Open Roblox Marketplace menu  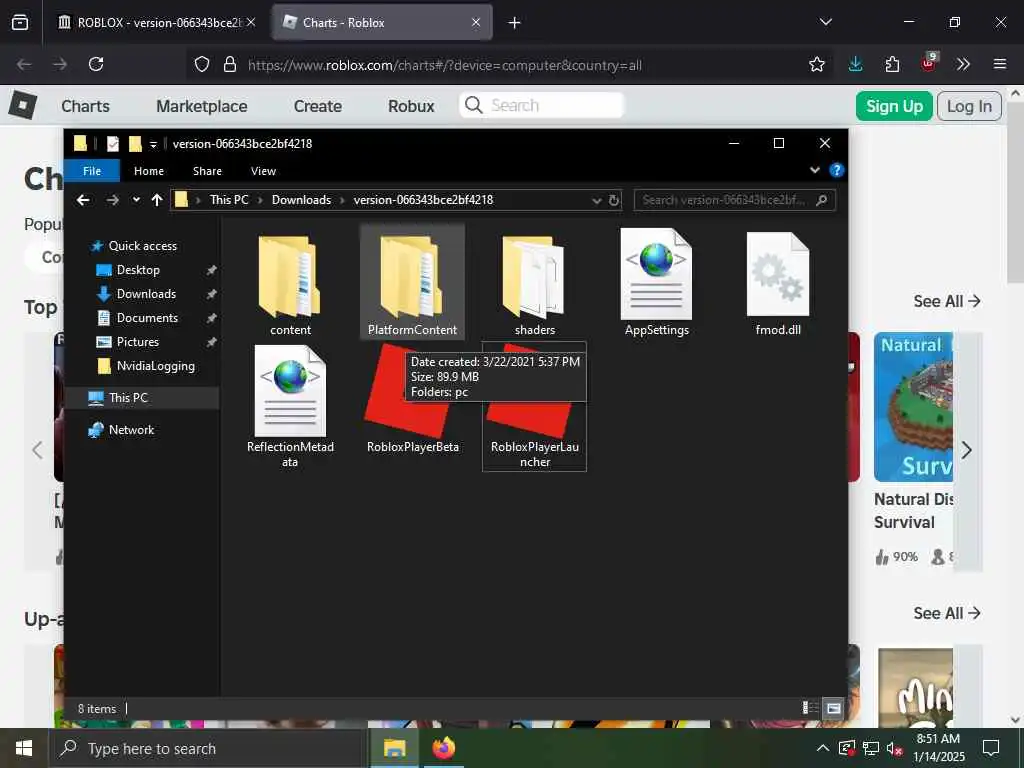201,106
